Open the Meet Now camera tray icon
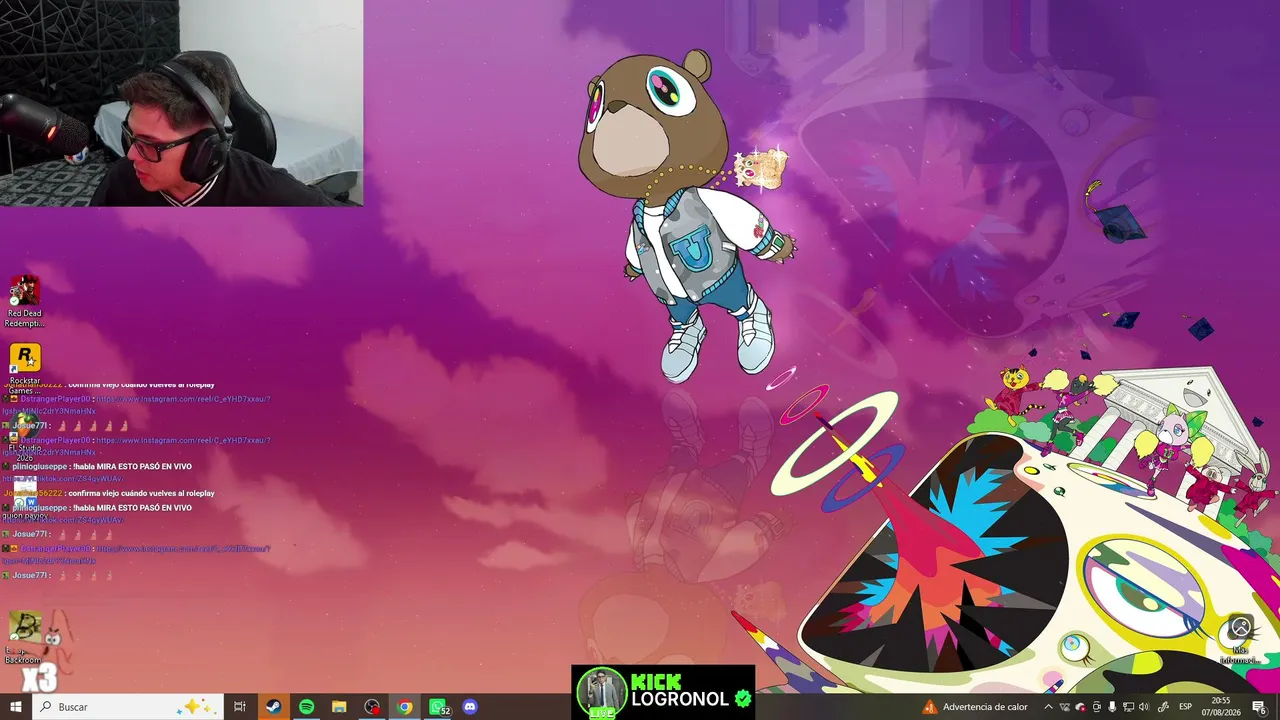 pyautogui.click(x=1096, y=707)
